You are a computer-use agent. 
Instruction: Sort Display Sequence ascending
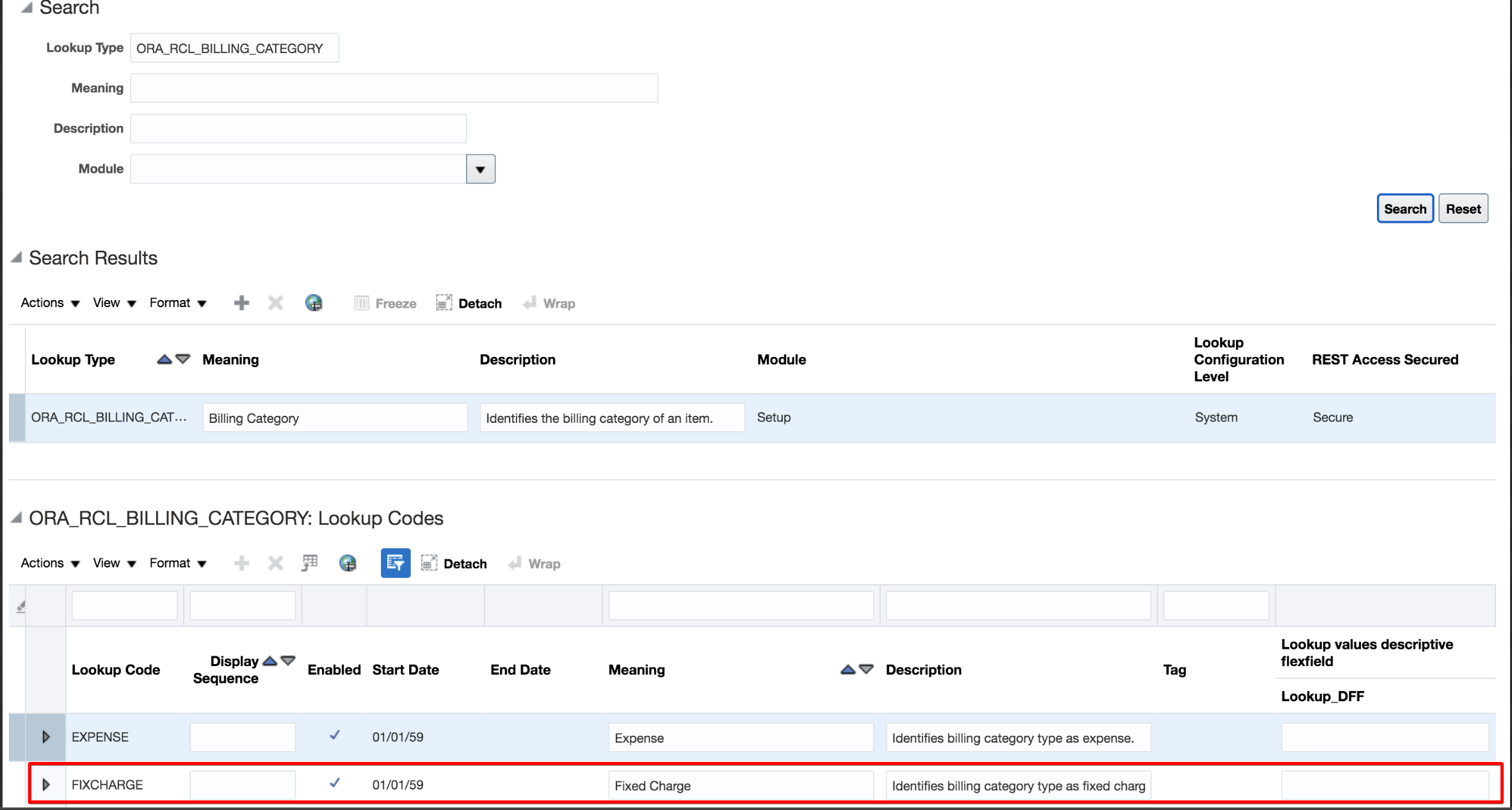click(x=270, y=661)
